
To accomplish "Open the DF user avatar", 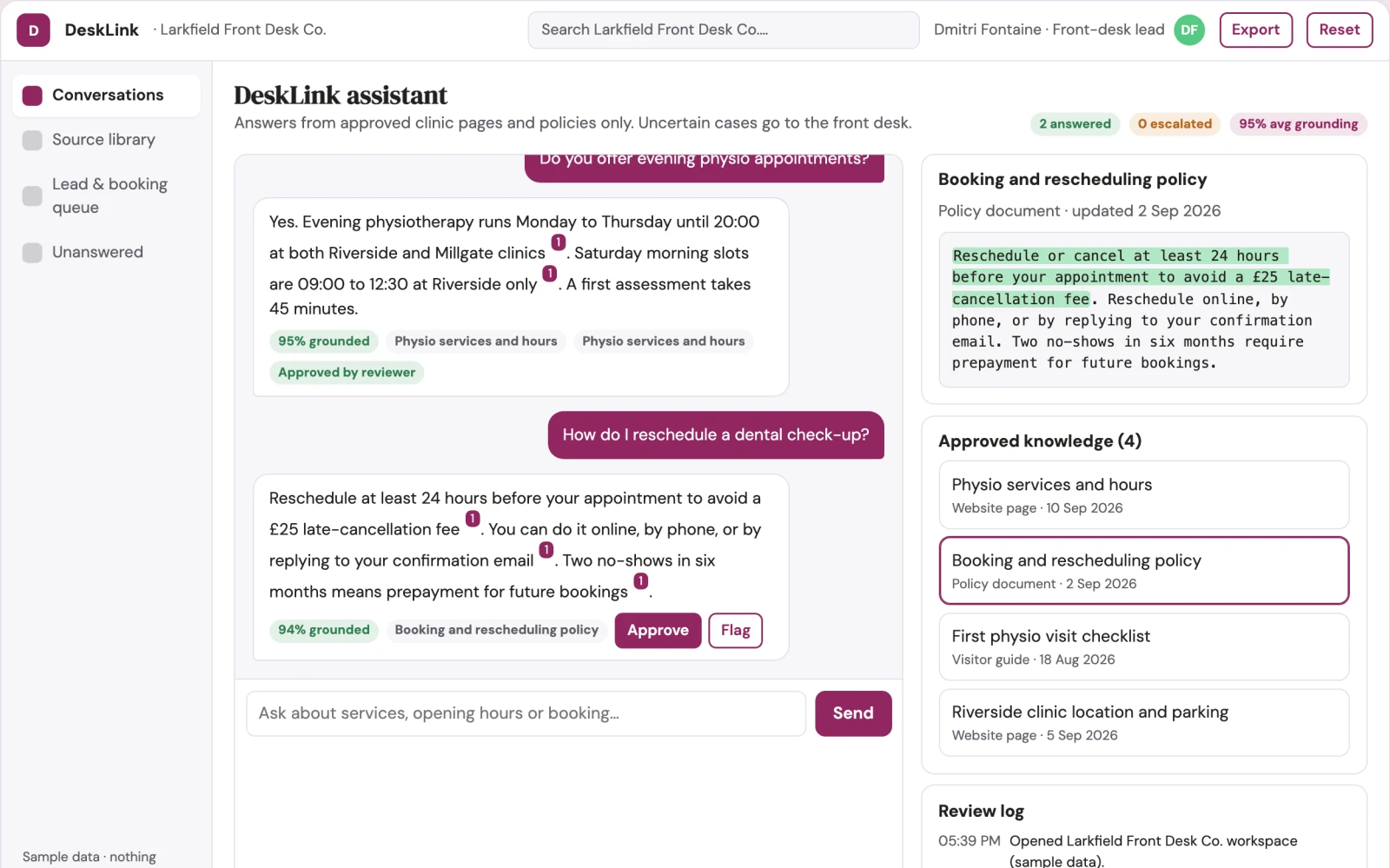I will 1189,30.
